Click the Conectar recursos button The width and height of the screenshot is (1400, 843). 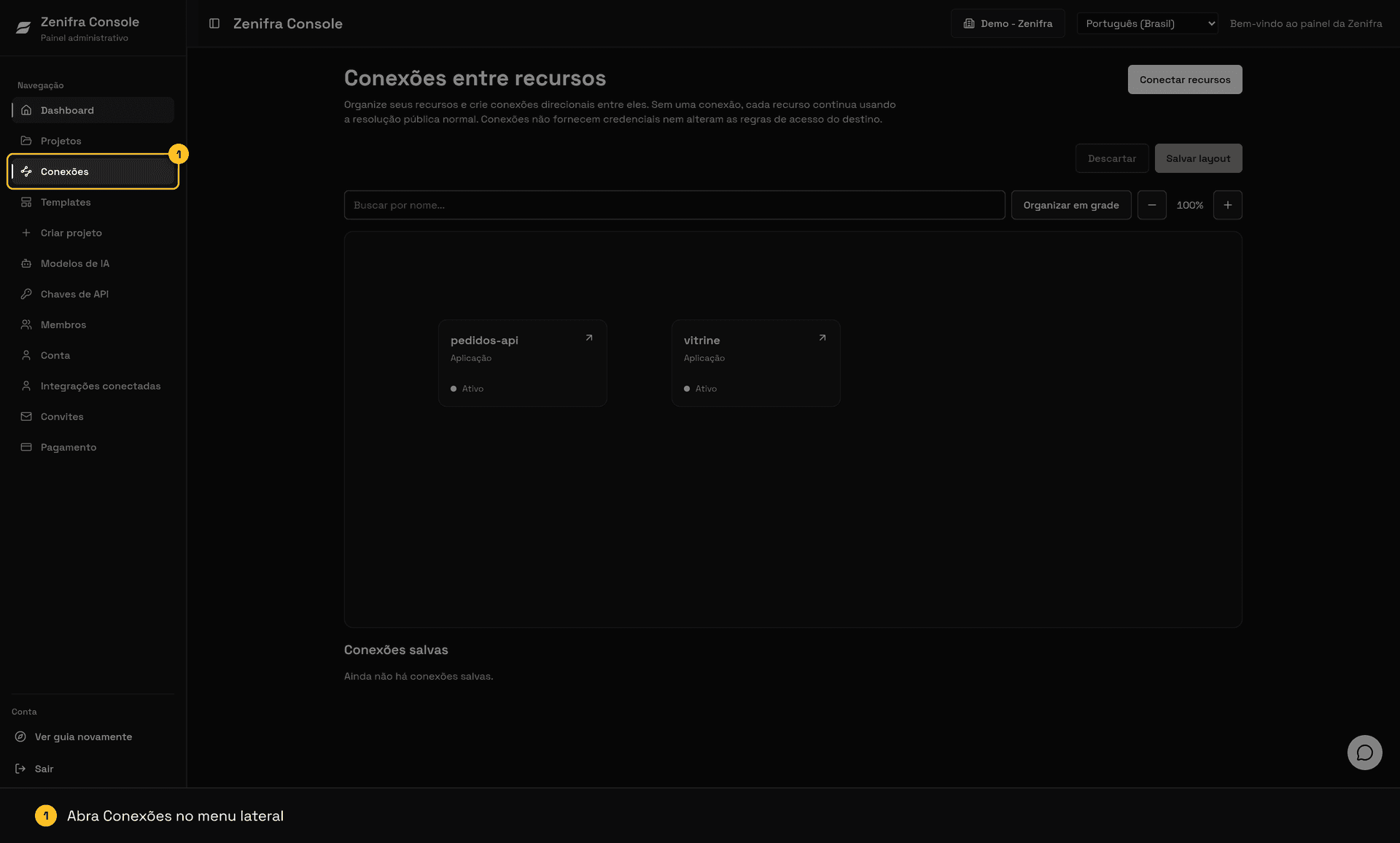1185,79
